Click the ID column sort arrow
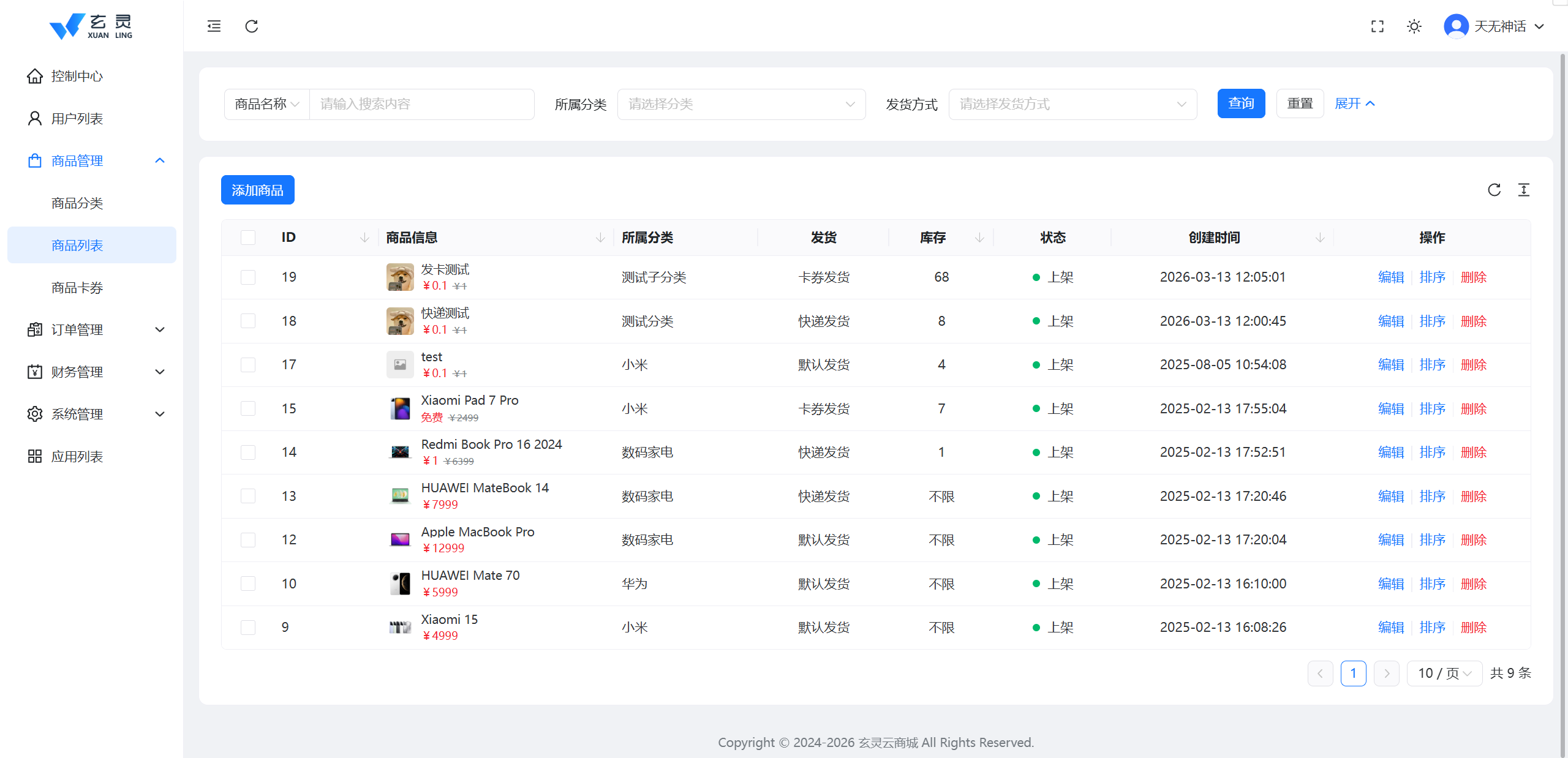1568x758 pixels. pos(364,238)
